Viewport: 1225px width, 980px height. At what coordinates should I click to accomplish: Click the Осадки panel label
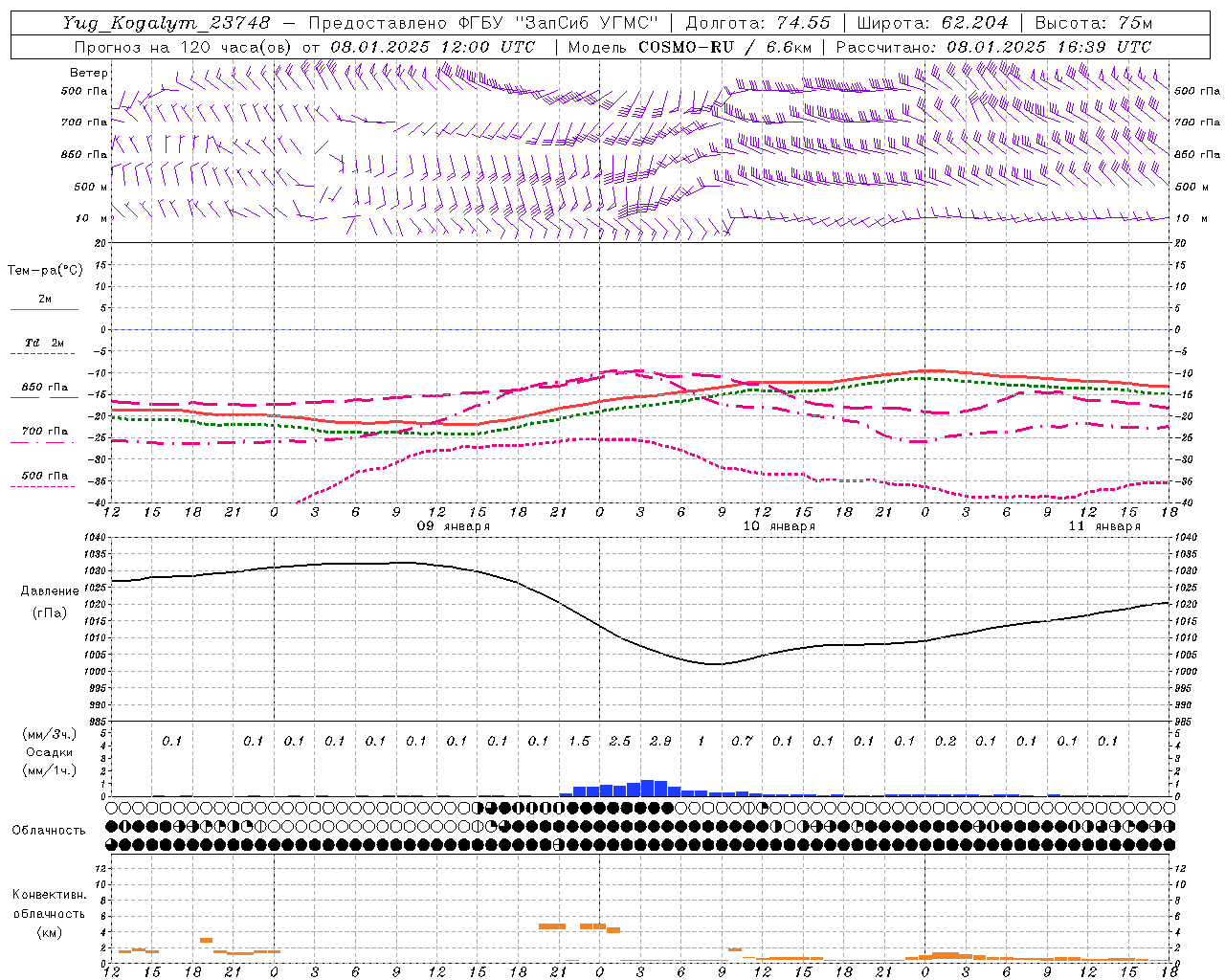50,752
